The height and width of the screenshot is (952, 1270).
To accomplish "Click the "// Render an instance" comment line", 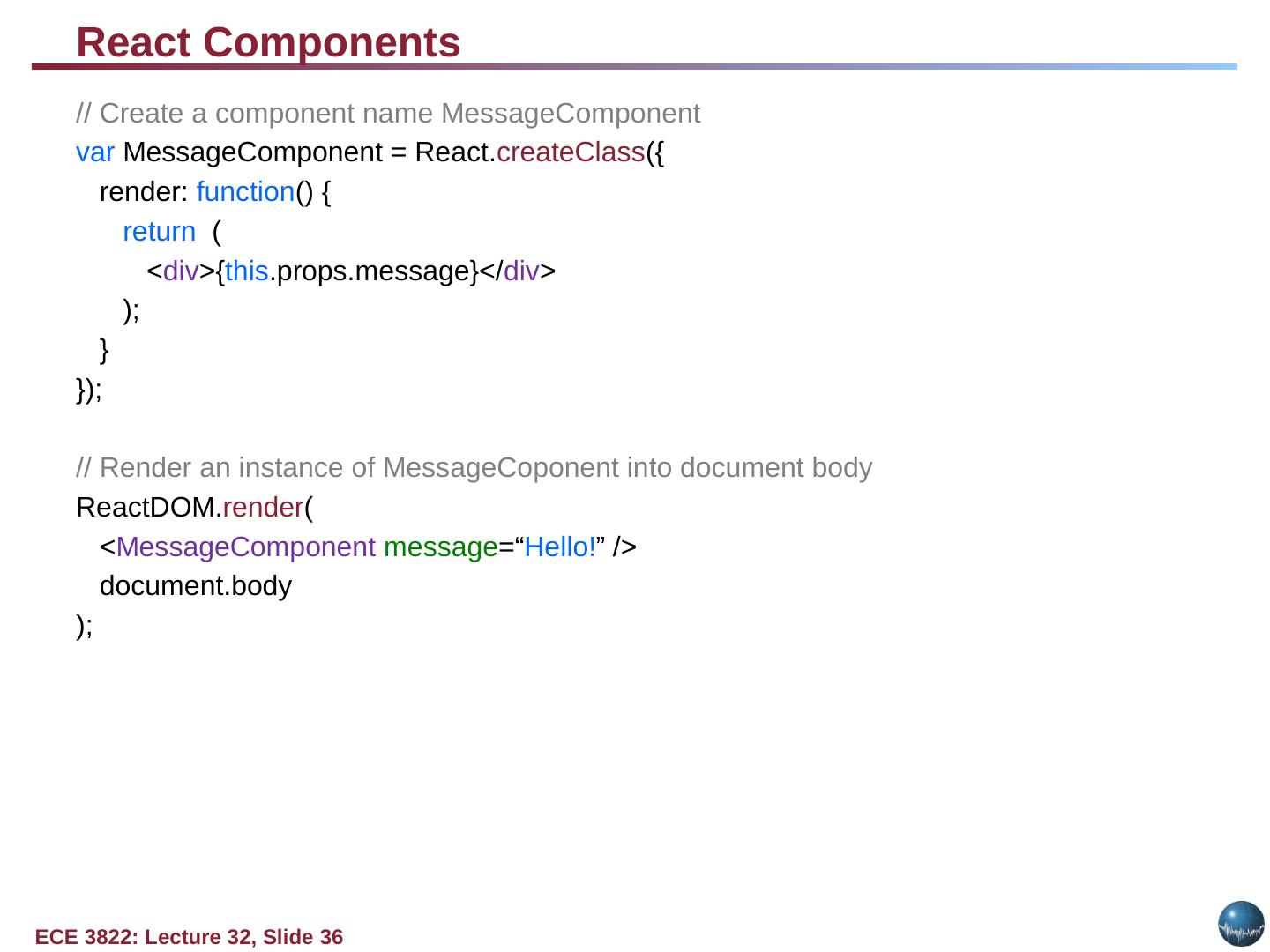I will click(x=474, y=468).
